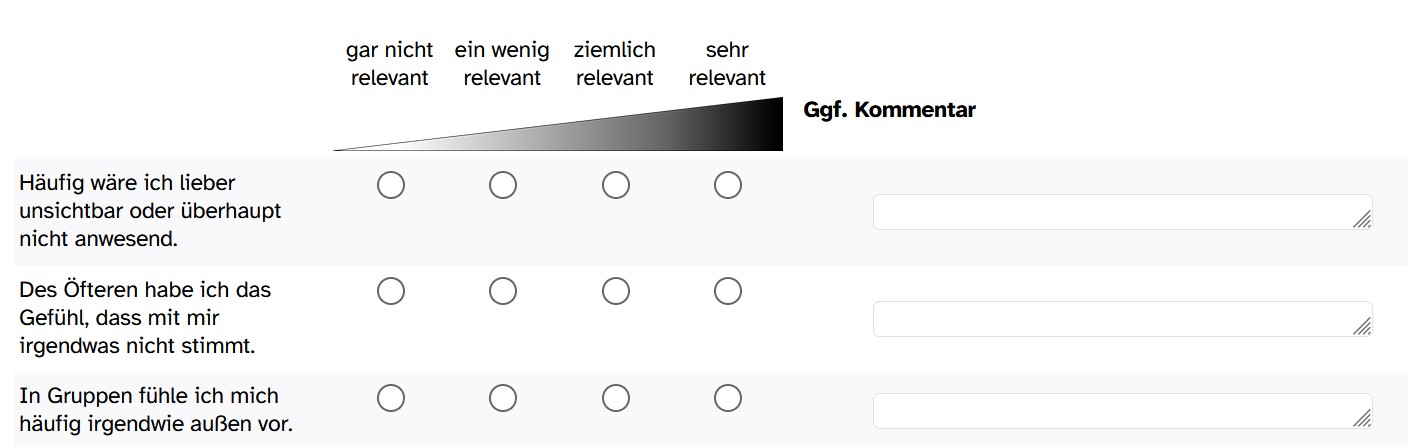Select 'ziemlich relevant' for 'nicht stimmt' statement
This screenshot has width=1408, height=447.
(x=615, y=291)
